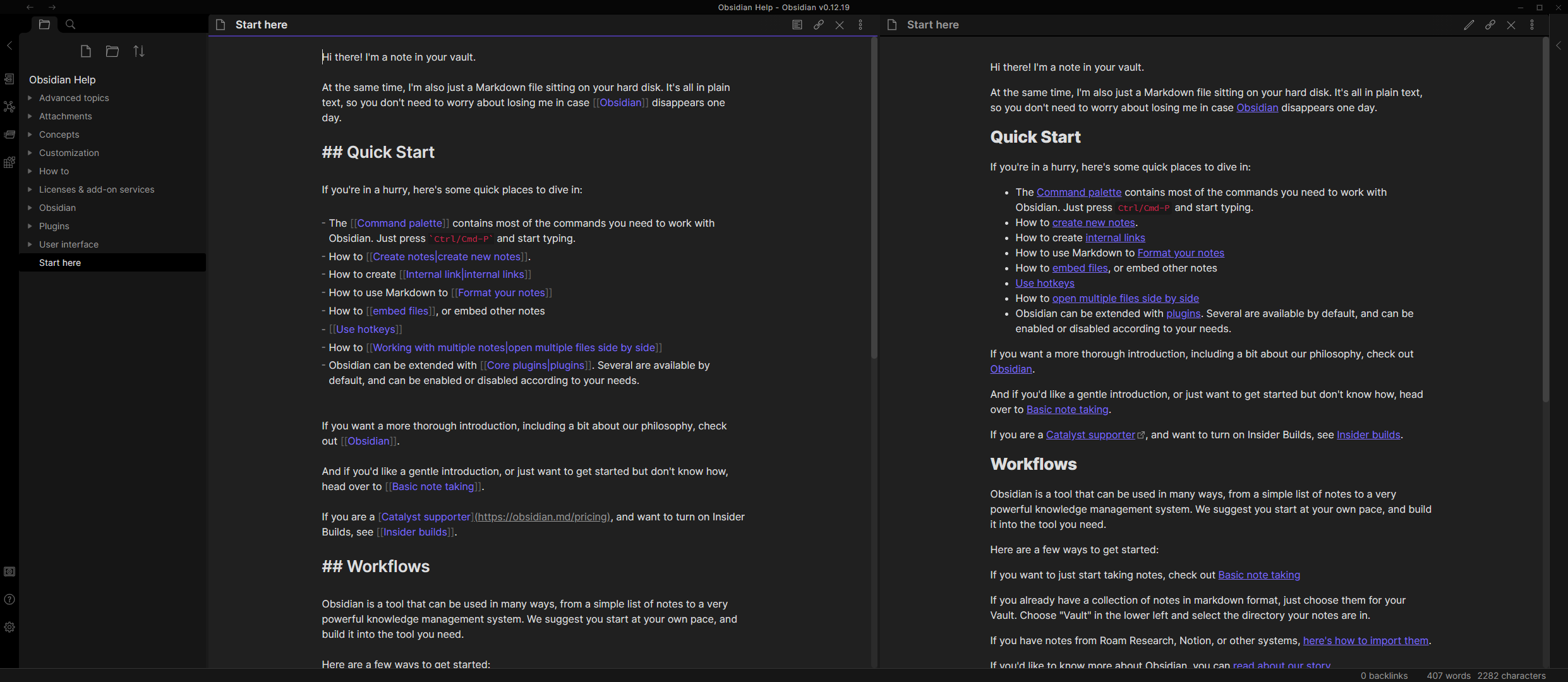Open the third left ribbon icon
1568x682 pixels.
(x=9, y=135)
